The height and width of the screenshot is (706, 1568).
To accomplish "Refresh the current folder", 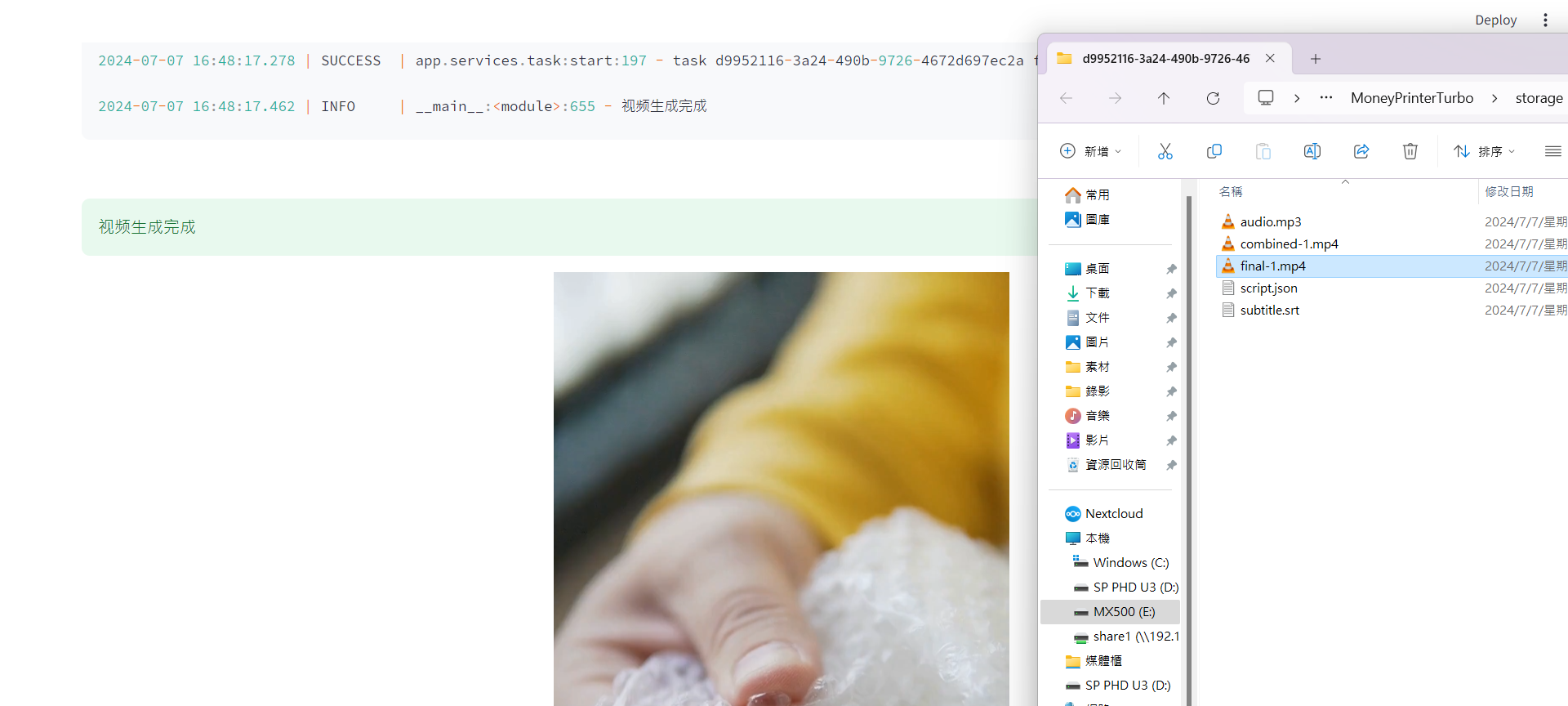I will click(1213, 98).
